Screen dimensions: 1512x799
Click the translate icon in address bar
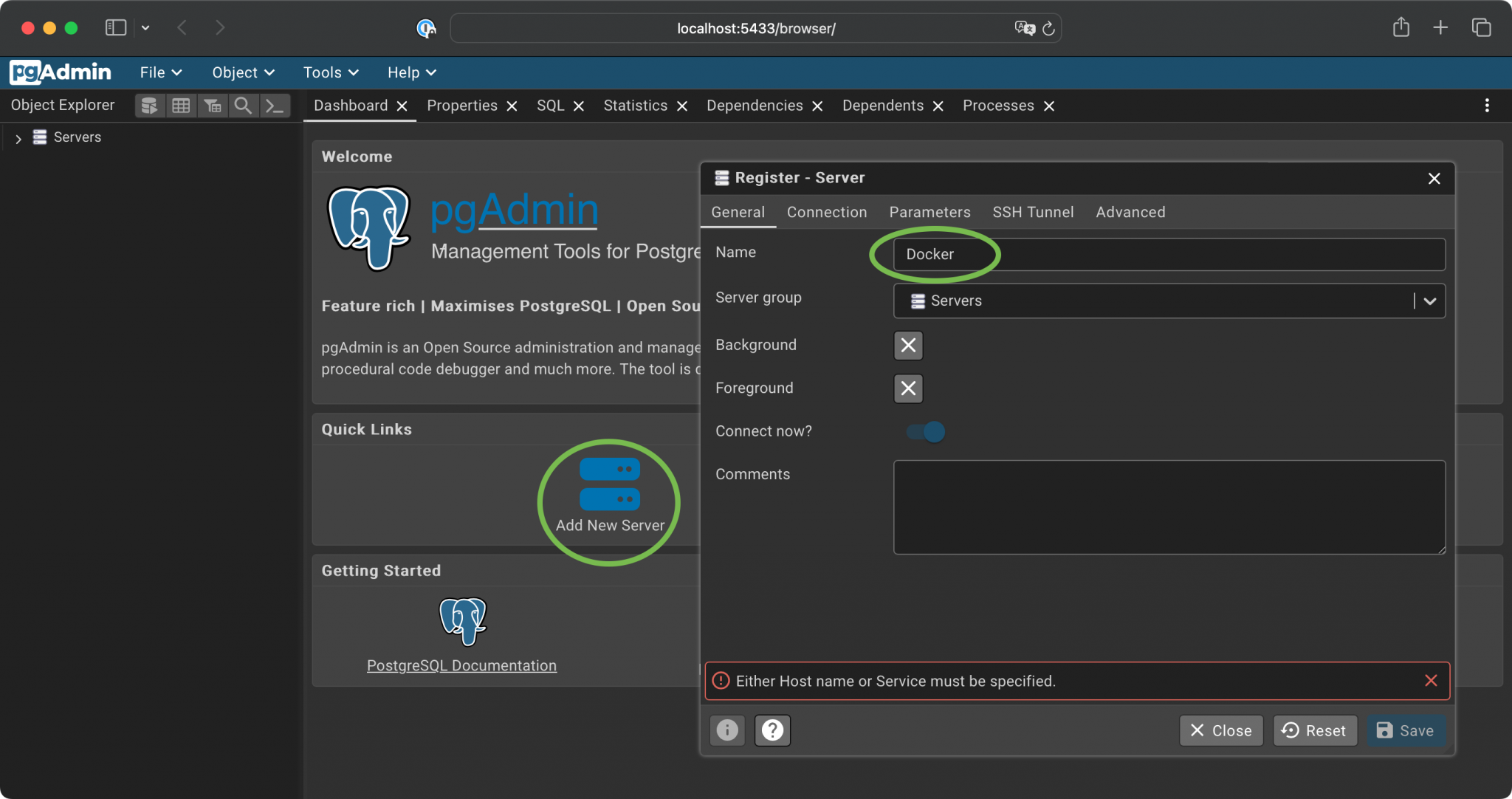[x=1025, y=29]
